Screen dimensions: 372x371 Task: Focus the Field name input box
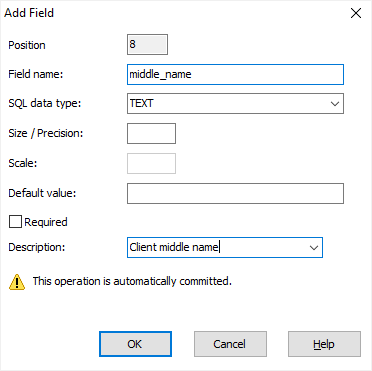tap(235, 74)
